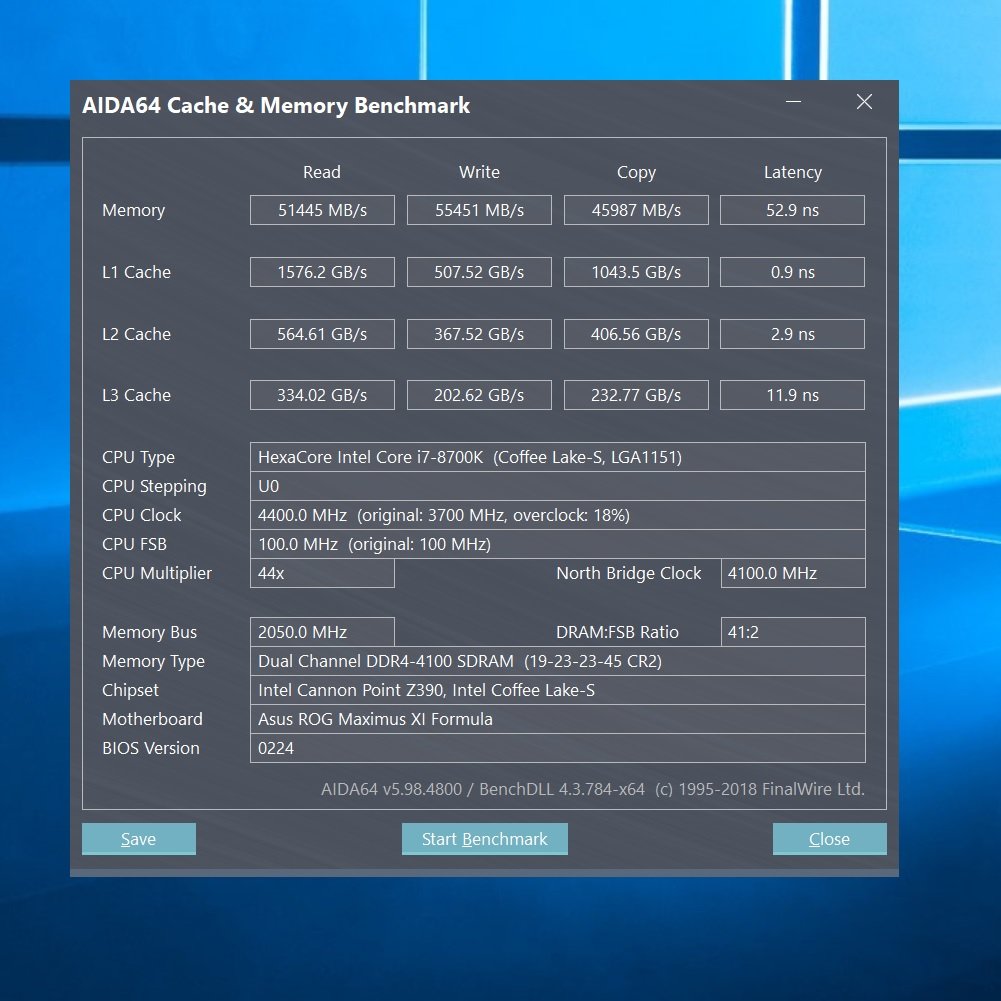Click the Copy column header
The height and width of the screenshot is (1001, 1001).
coord(636,172)
